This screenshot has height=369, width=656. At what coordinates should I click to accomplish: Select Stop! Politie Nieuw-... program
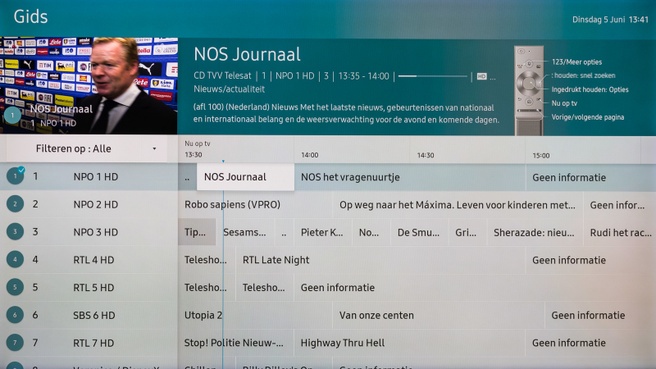tap(236, 343)
